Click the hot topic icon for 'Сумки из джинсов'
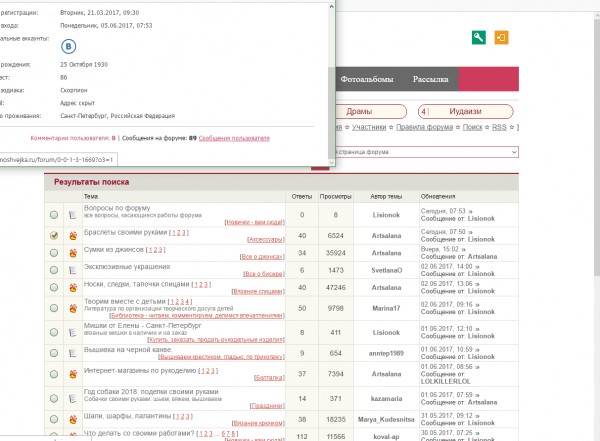This screenshot has width=600, height=441. click(73, 253)
